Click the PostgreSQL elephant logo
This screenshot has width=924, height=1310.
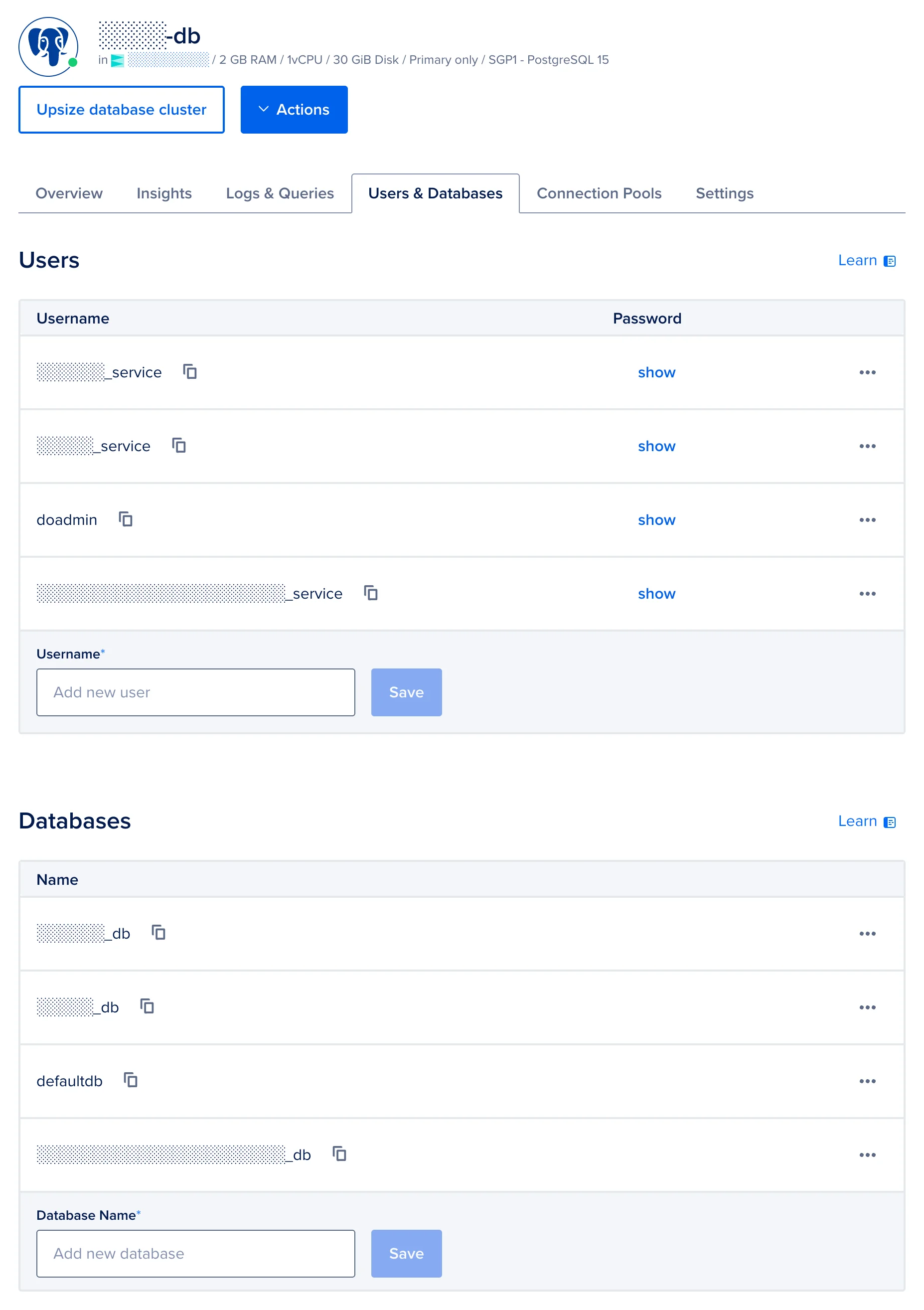point(48,46)
